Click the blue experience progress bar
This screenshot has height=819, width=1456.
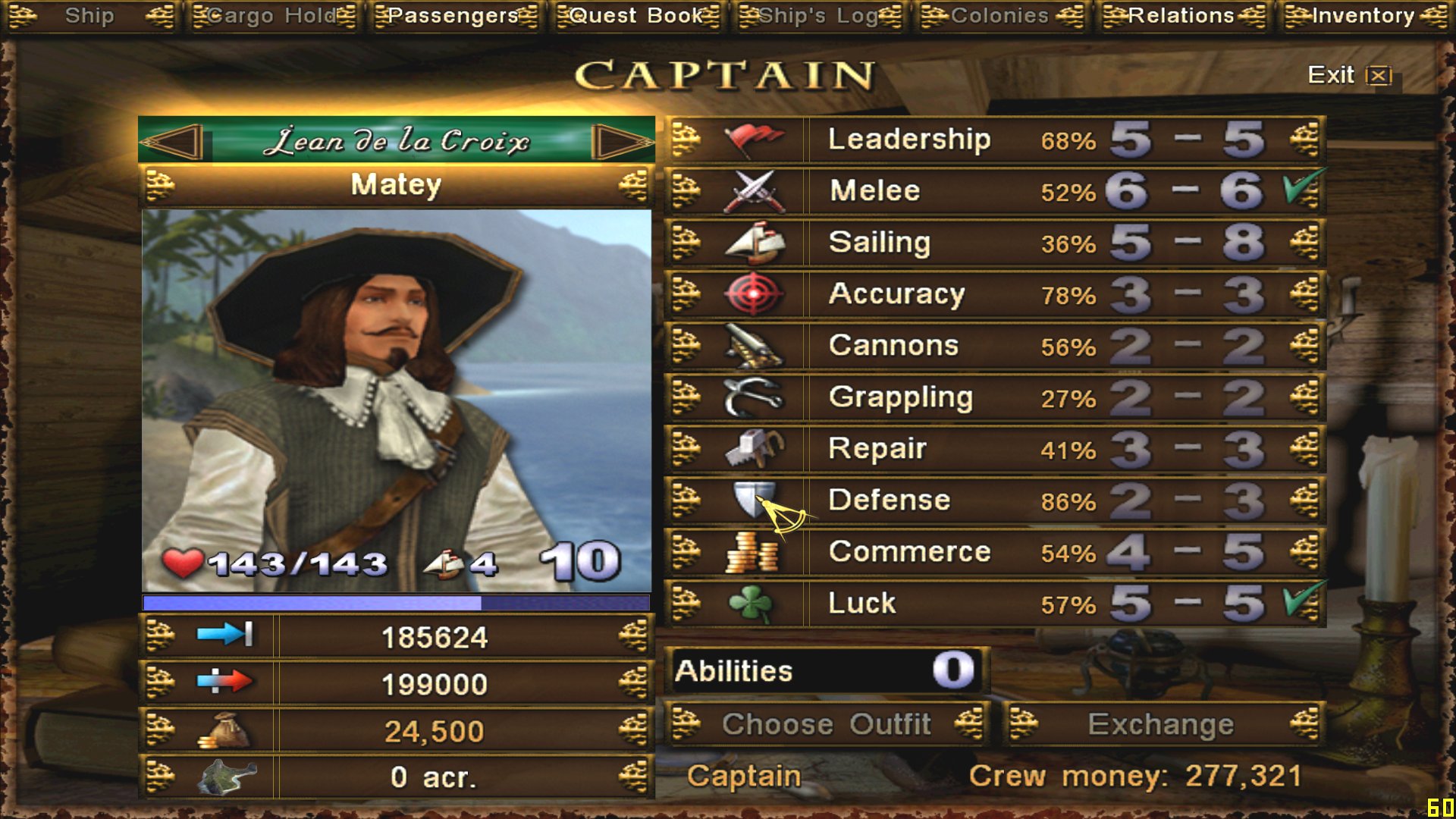pos(396,603)
